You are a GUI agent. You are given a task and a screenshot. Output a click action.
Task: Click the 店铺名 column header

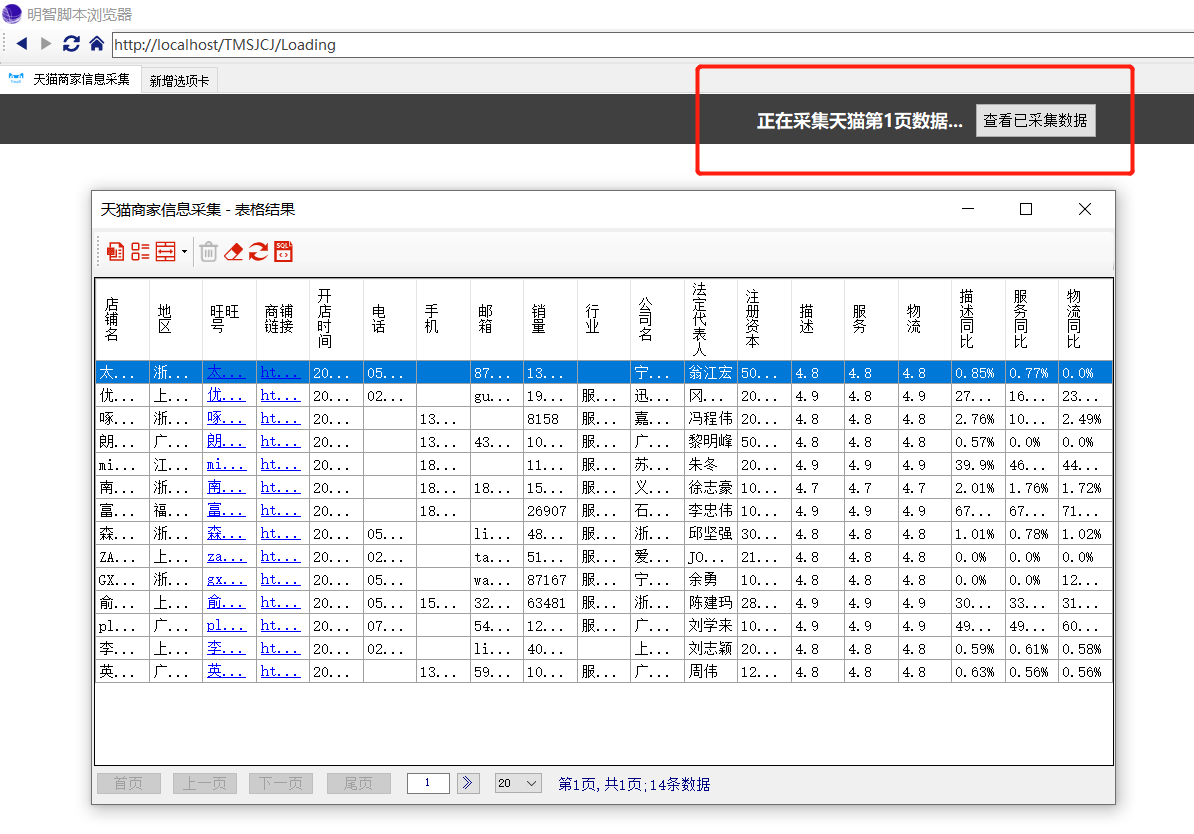(122, 319)
